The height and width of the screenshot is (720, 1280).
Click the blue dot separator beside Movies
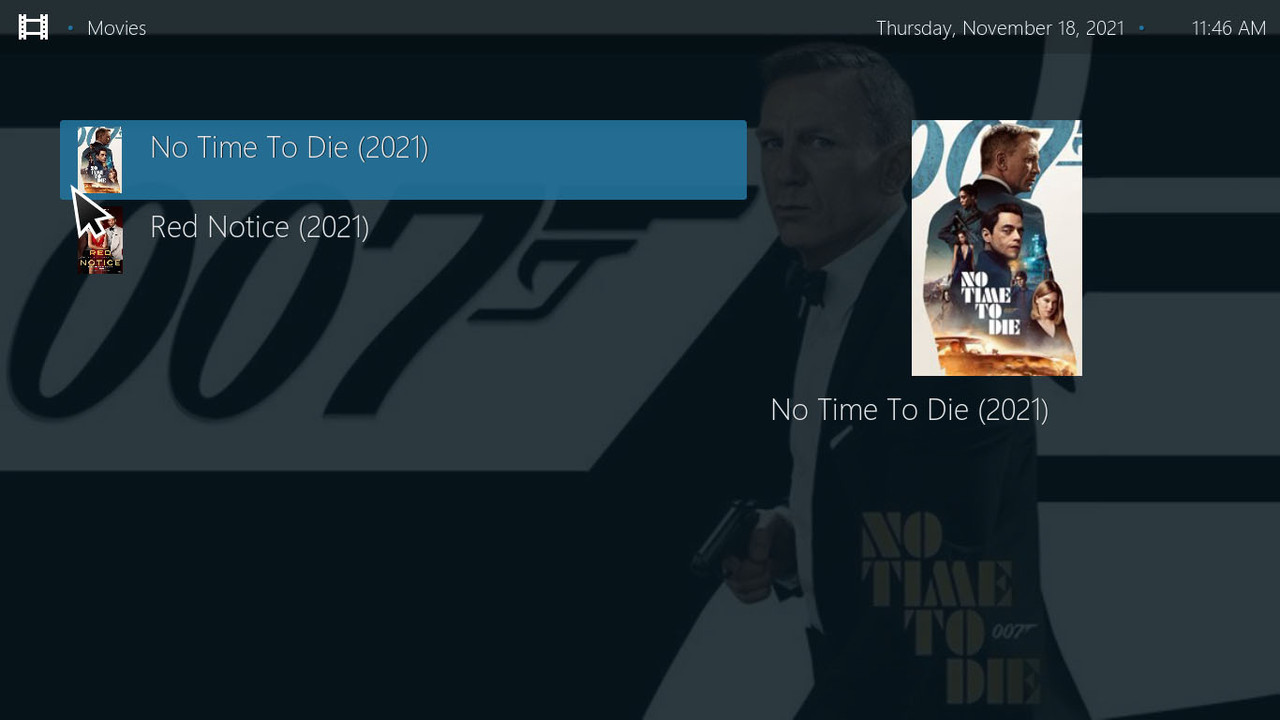tap(70, 28)
